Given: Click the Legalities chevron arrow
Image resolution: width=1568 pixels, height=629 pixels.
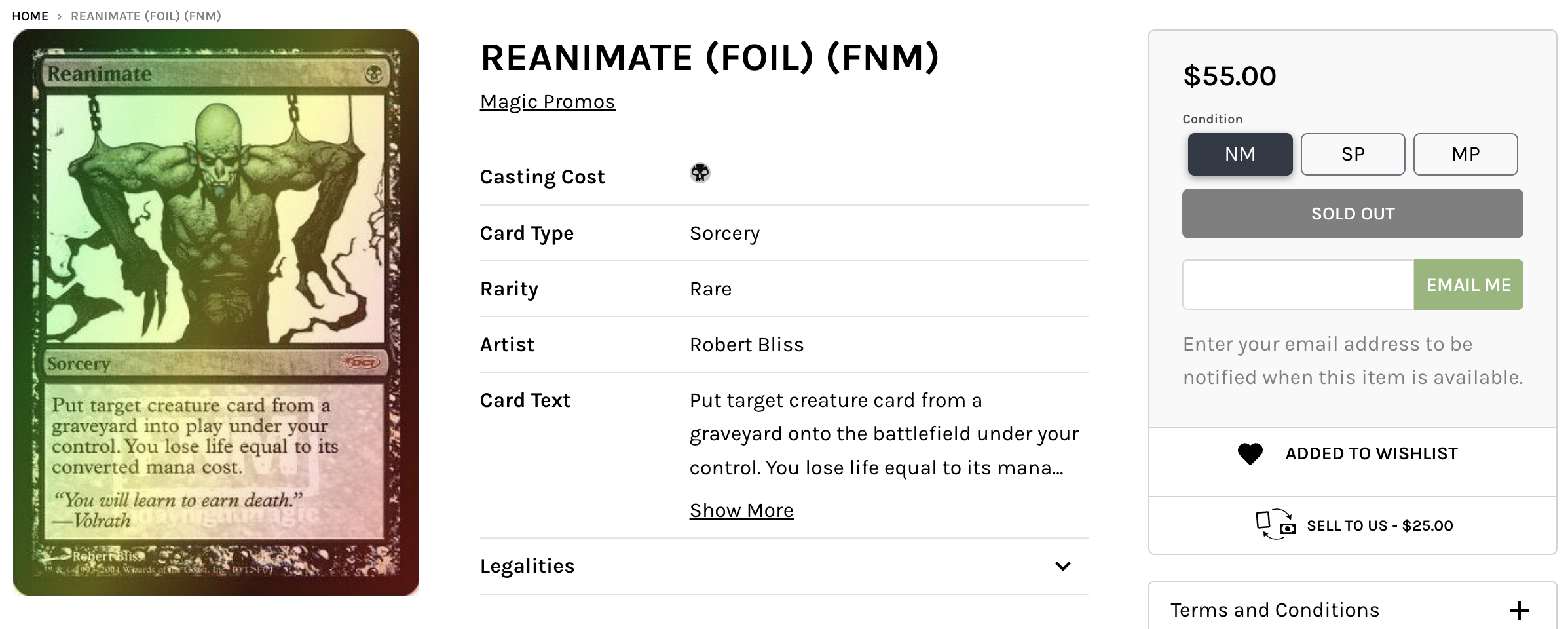Looking at the screenshot, I should (x=1062, y=566).
